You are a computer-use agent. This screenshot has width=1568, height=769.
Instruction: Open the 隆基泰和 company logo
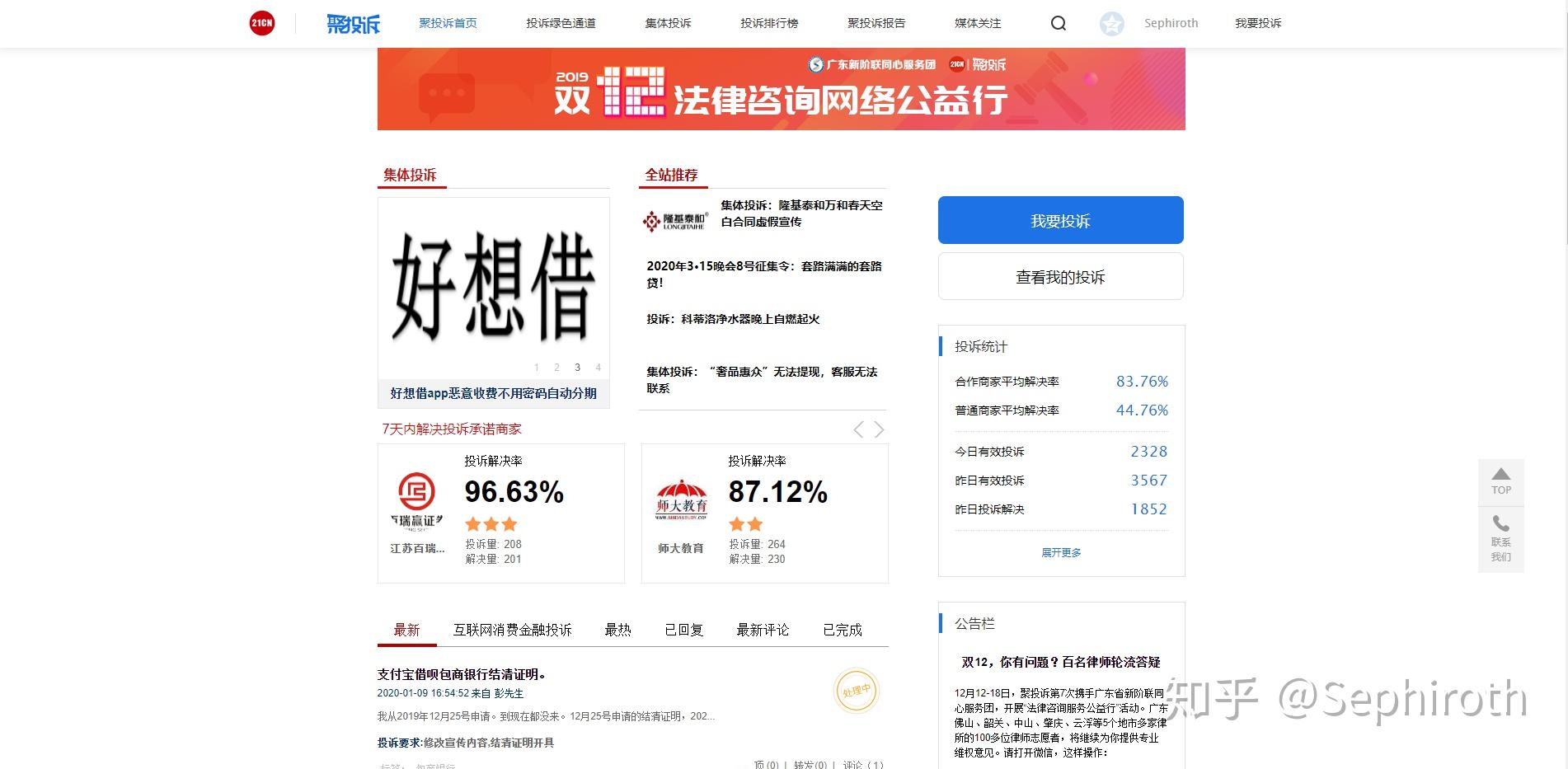(675, 221)
